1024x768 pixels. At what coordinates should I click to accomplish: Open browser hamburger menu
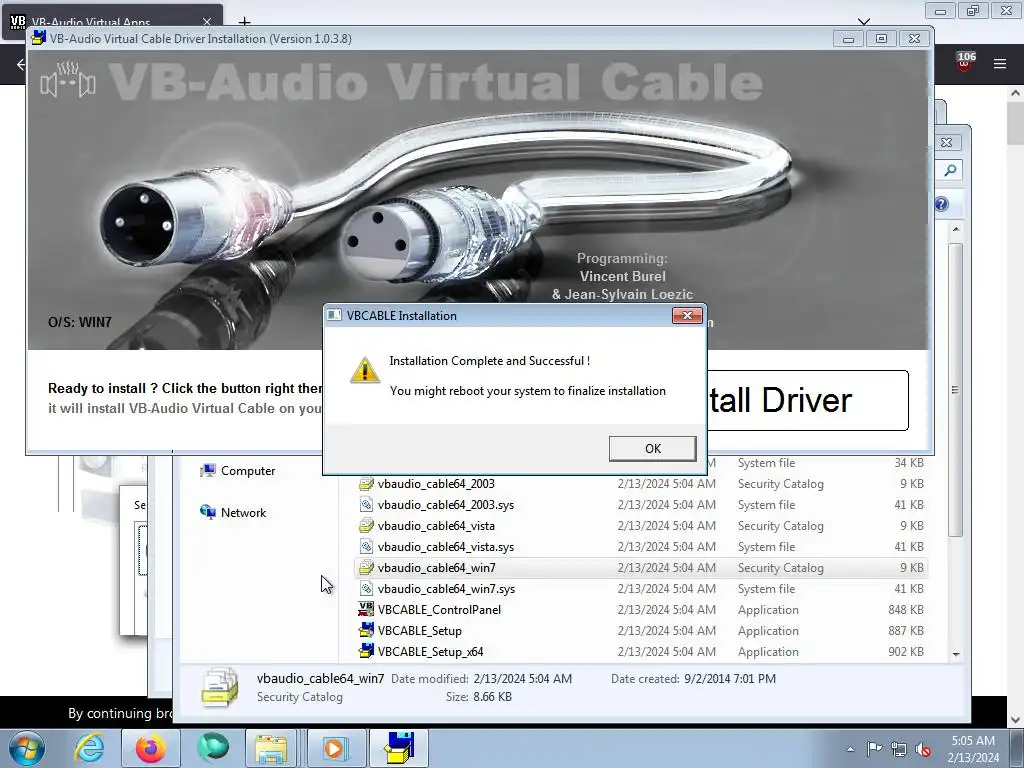click(1000, 63)
